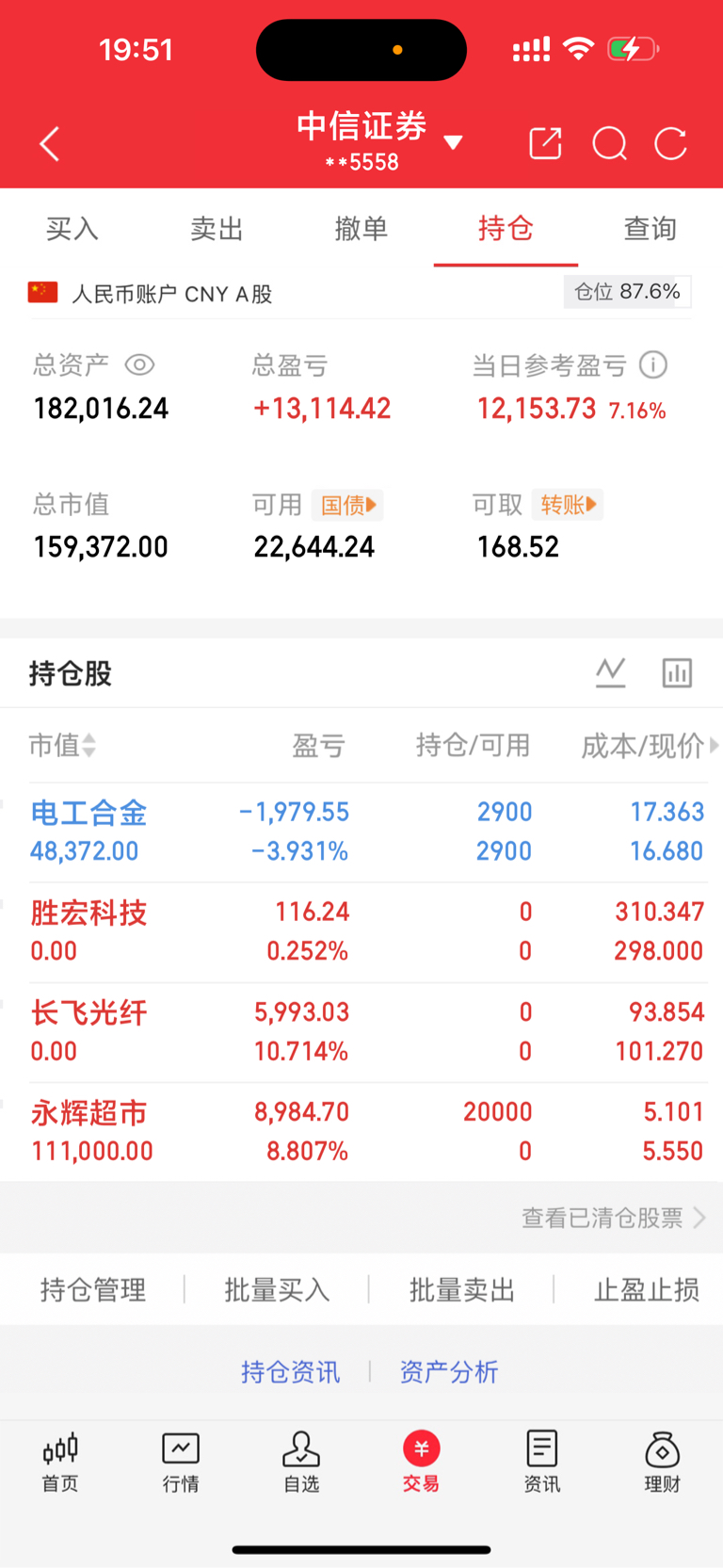Tap total assets value 182,016.24
Viewport: 723px width, 1568px height.
[x=101, y=409]
